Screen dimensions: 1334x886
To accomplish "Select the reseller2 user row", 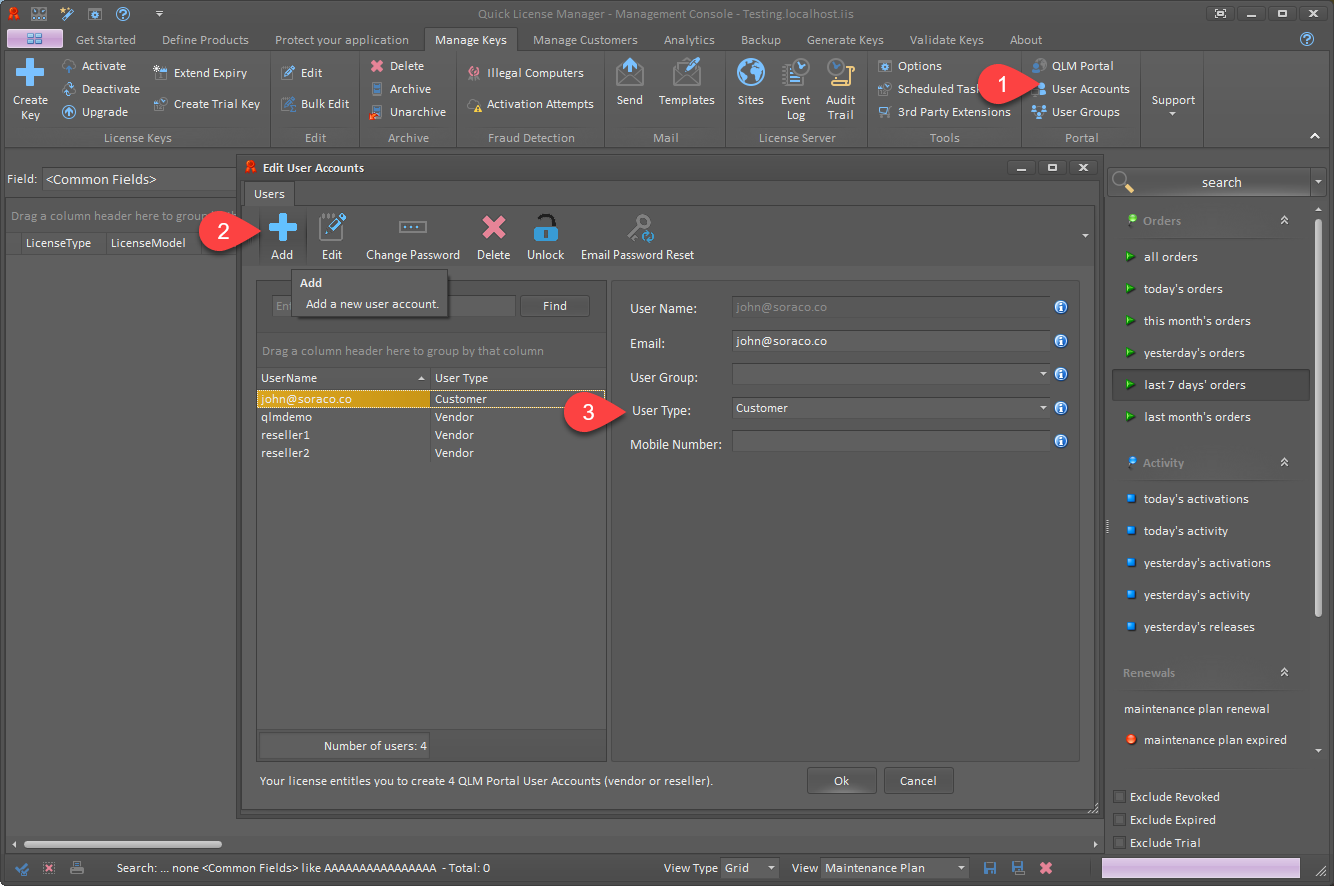I will (430, 453).
